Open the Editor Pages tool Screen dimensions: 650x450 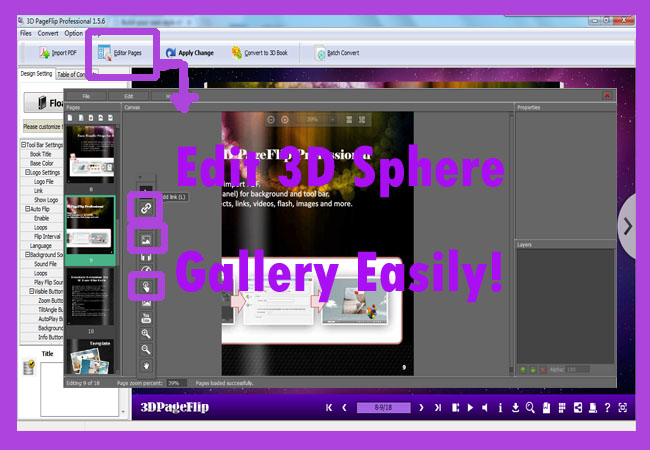click(120, 53)
